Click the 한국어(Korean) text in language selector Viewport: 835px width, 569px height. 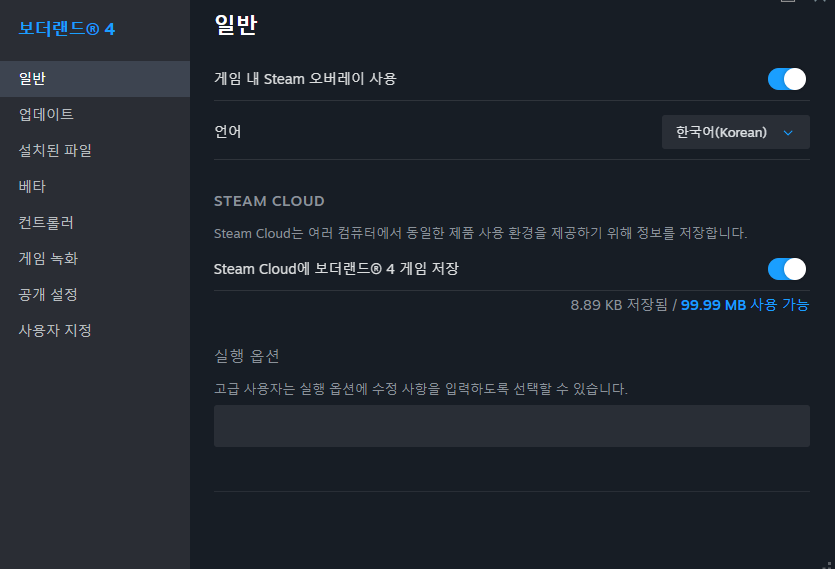(x=721, y=132)
